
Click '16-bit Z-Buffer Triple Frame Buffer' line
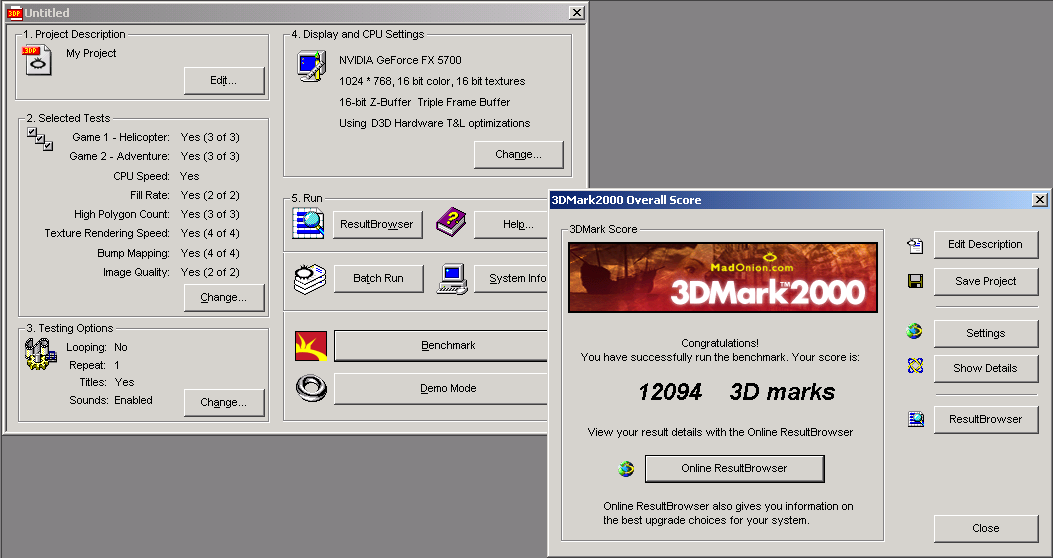coord(424,102)
